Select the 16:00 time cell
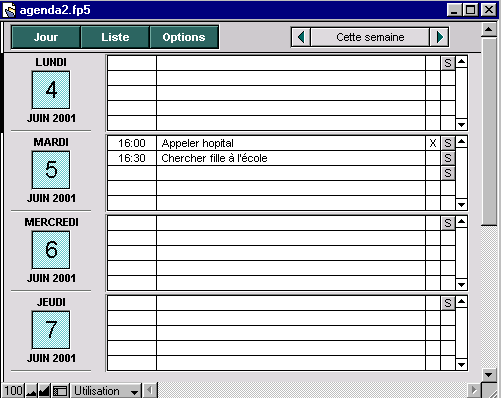Screen dimensions: 501x398 [x=132, y=143]
